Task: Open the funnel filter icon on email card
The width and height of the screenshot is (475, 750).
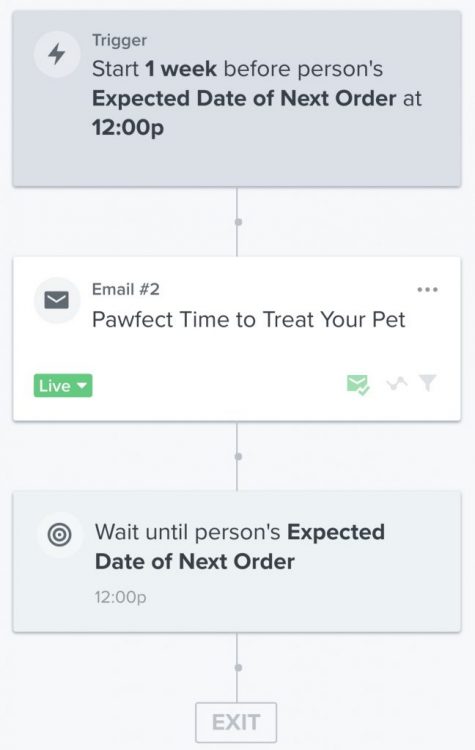Action: tap(428, 383)
